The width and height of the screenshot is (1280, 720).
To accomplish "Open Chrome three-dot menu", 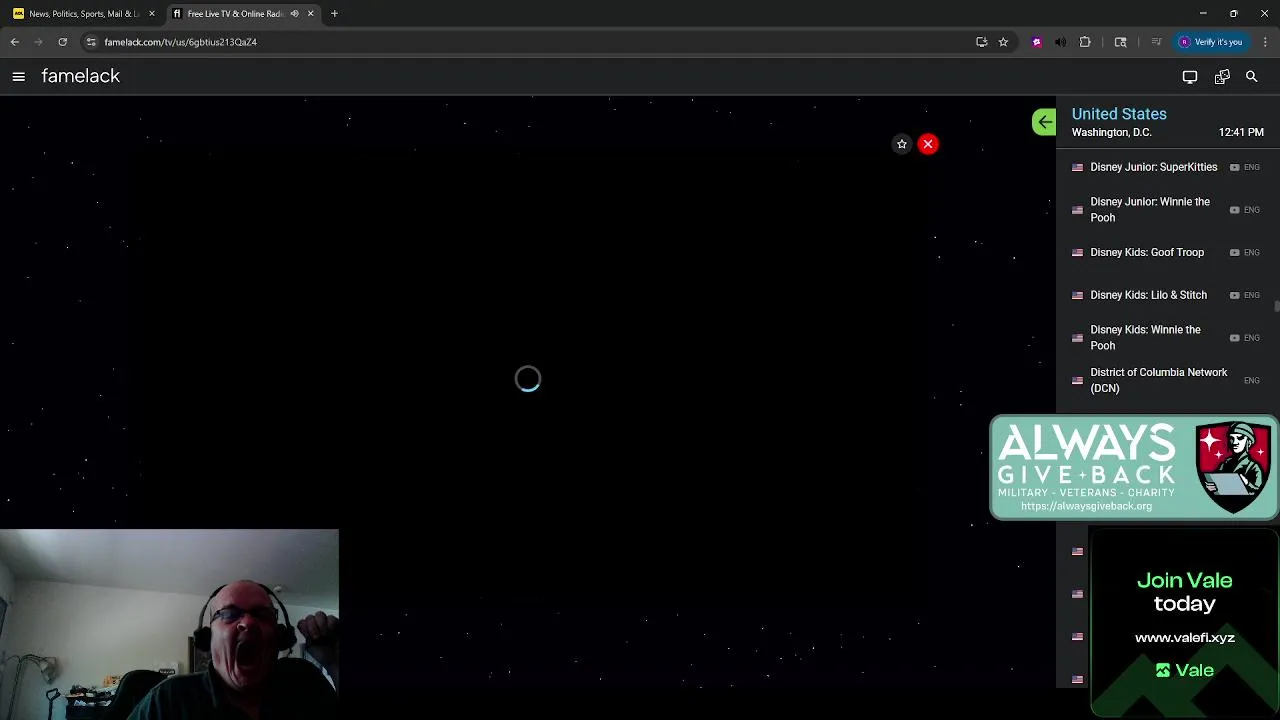I will click(x=1265, y=42).
